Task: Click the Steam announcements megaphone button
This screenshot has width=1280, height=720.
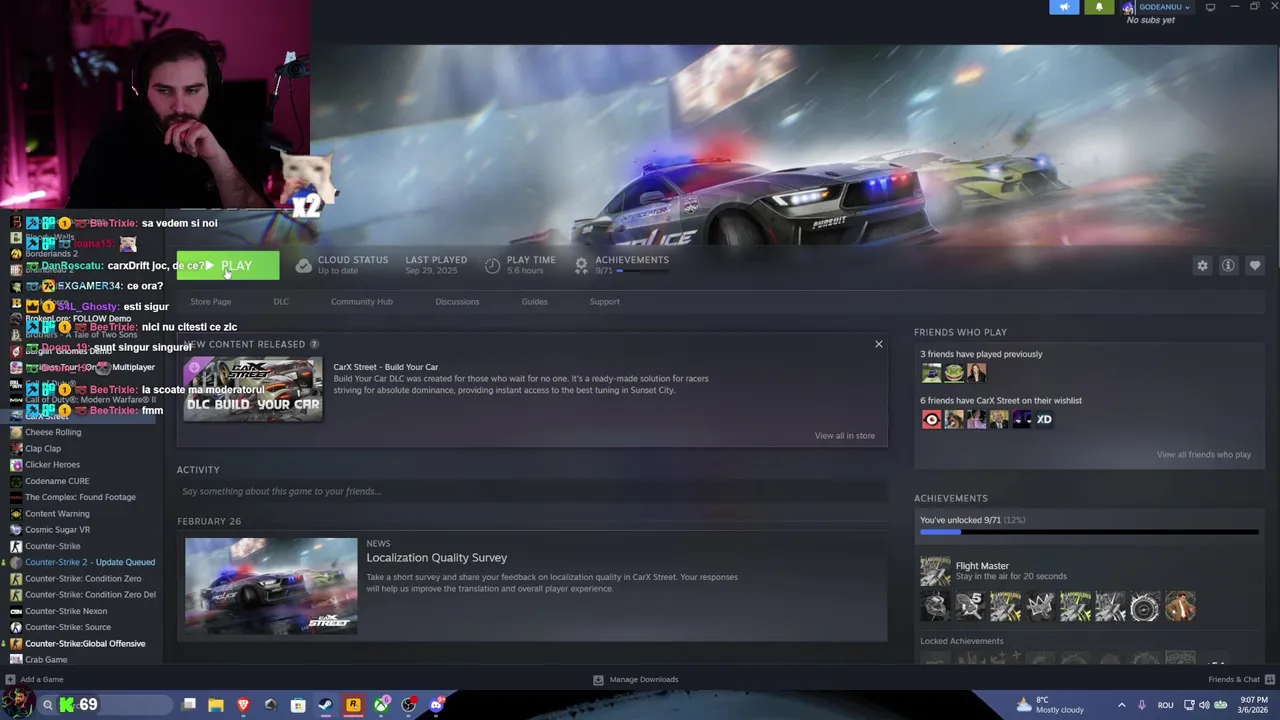Action: coord(1064,7)
